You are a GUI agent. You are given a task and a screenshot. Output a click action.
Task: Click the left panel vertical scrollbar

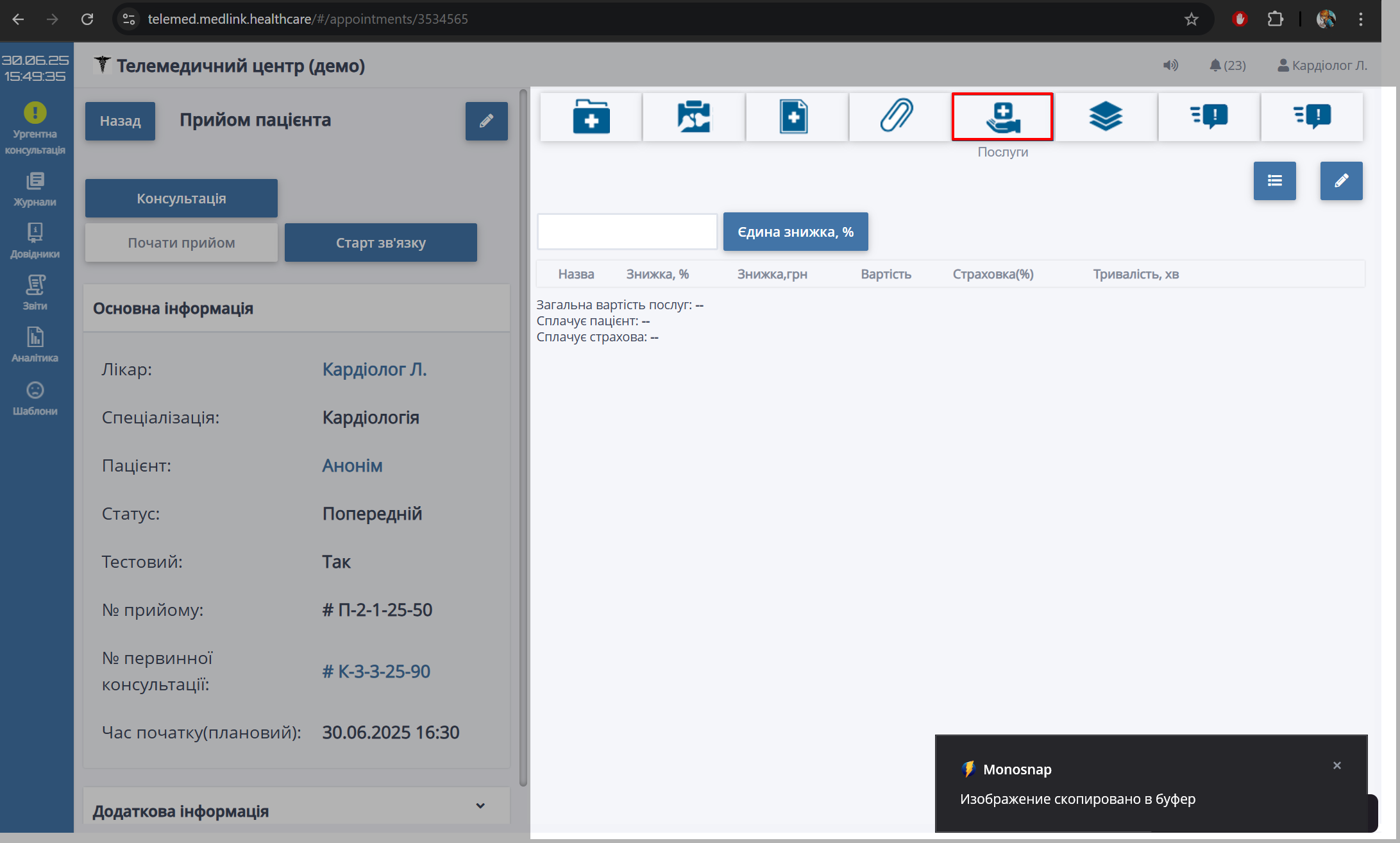(x=523, y=436)
